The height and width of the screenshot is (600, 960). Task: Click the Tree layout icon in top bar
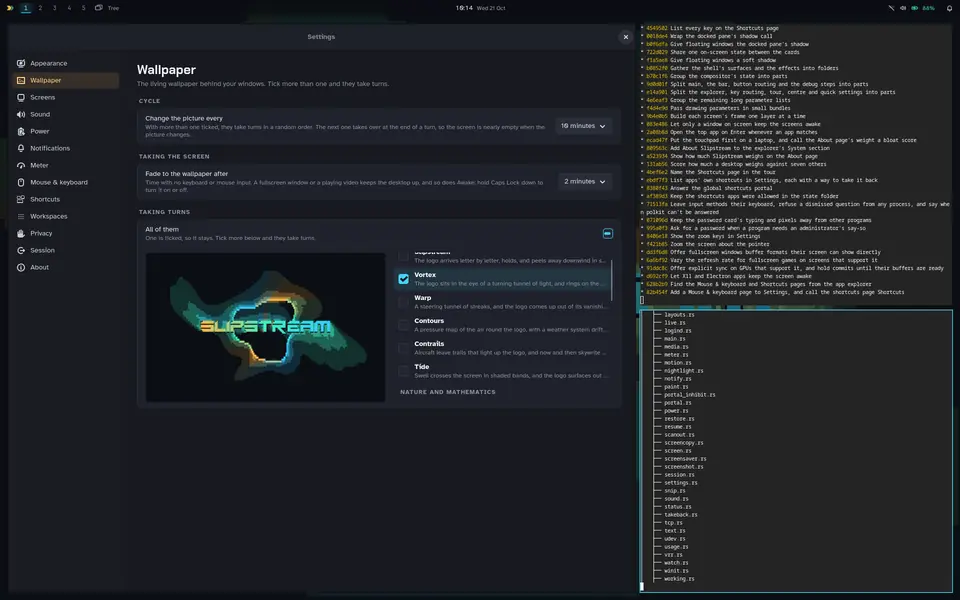(x=99, y=8)
